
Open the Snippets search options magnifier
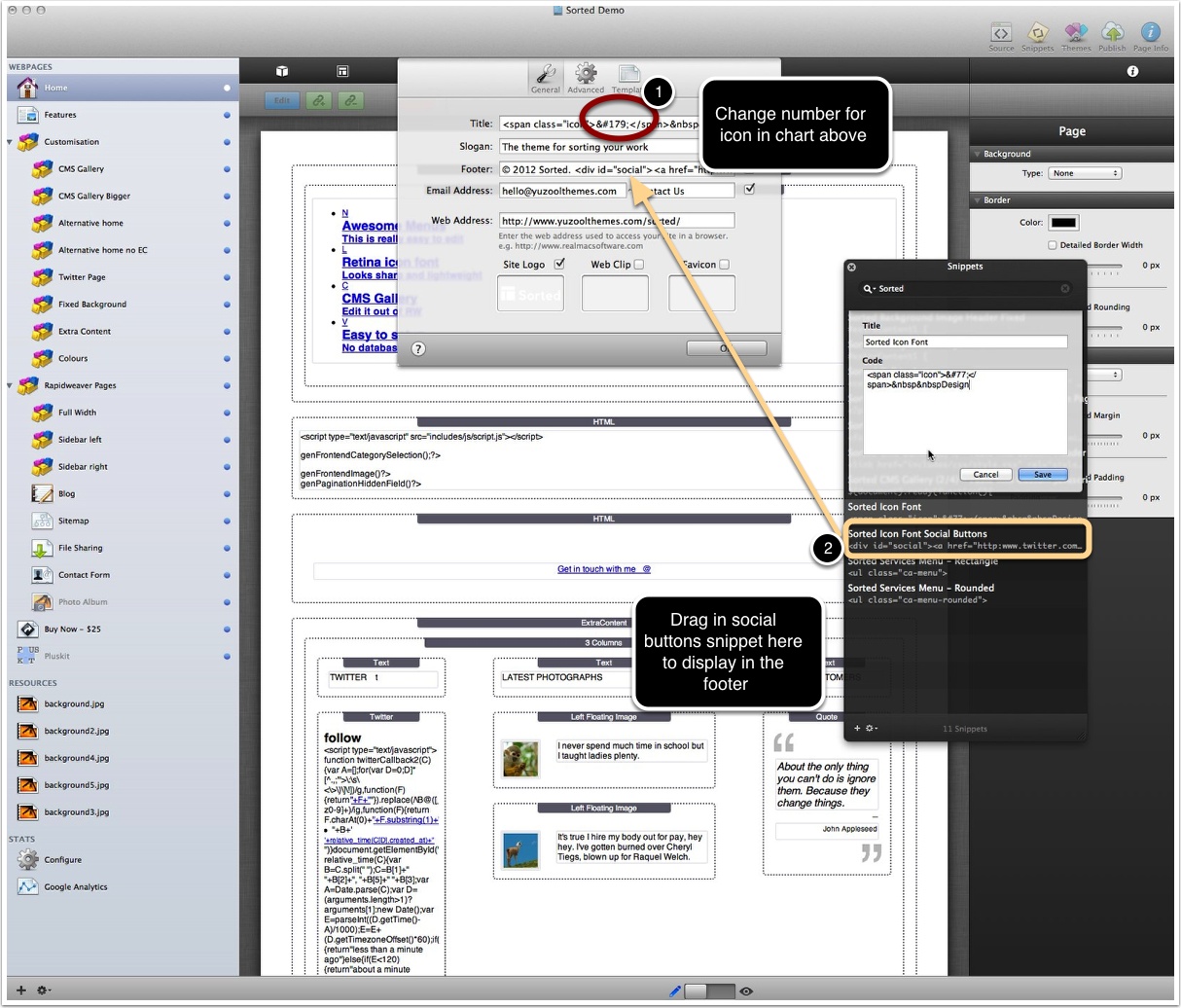pos(869,289)
